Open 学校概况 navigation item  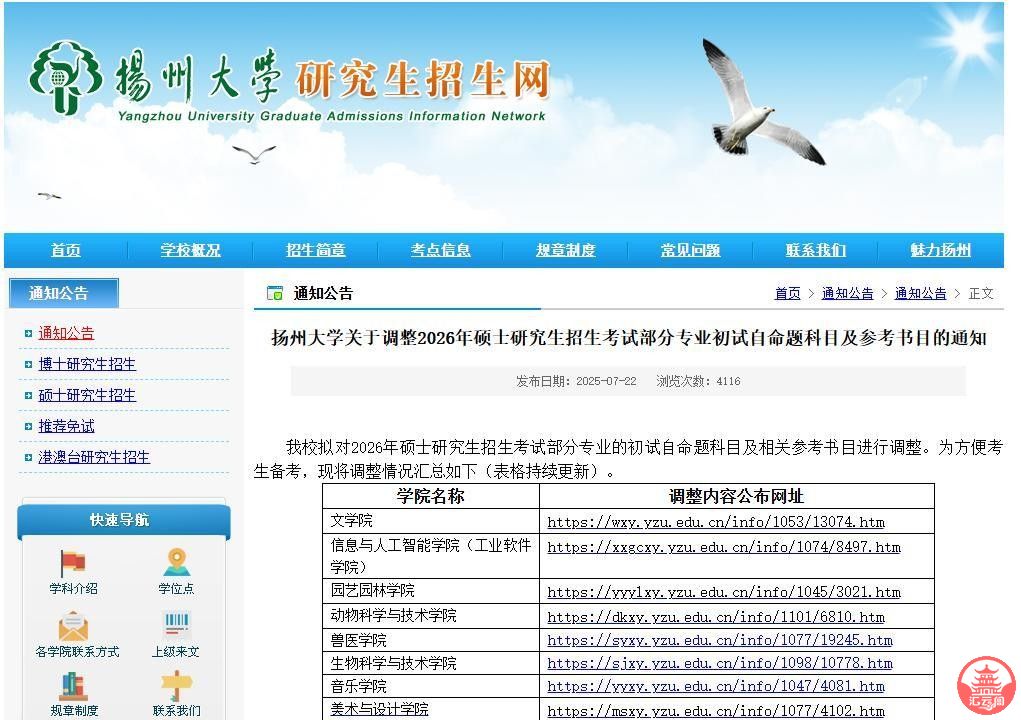click(190, 250)
